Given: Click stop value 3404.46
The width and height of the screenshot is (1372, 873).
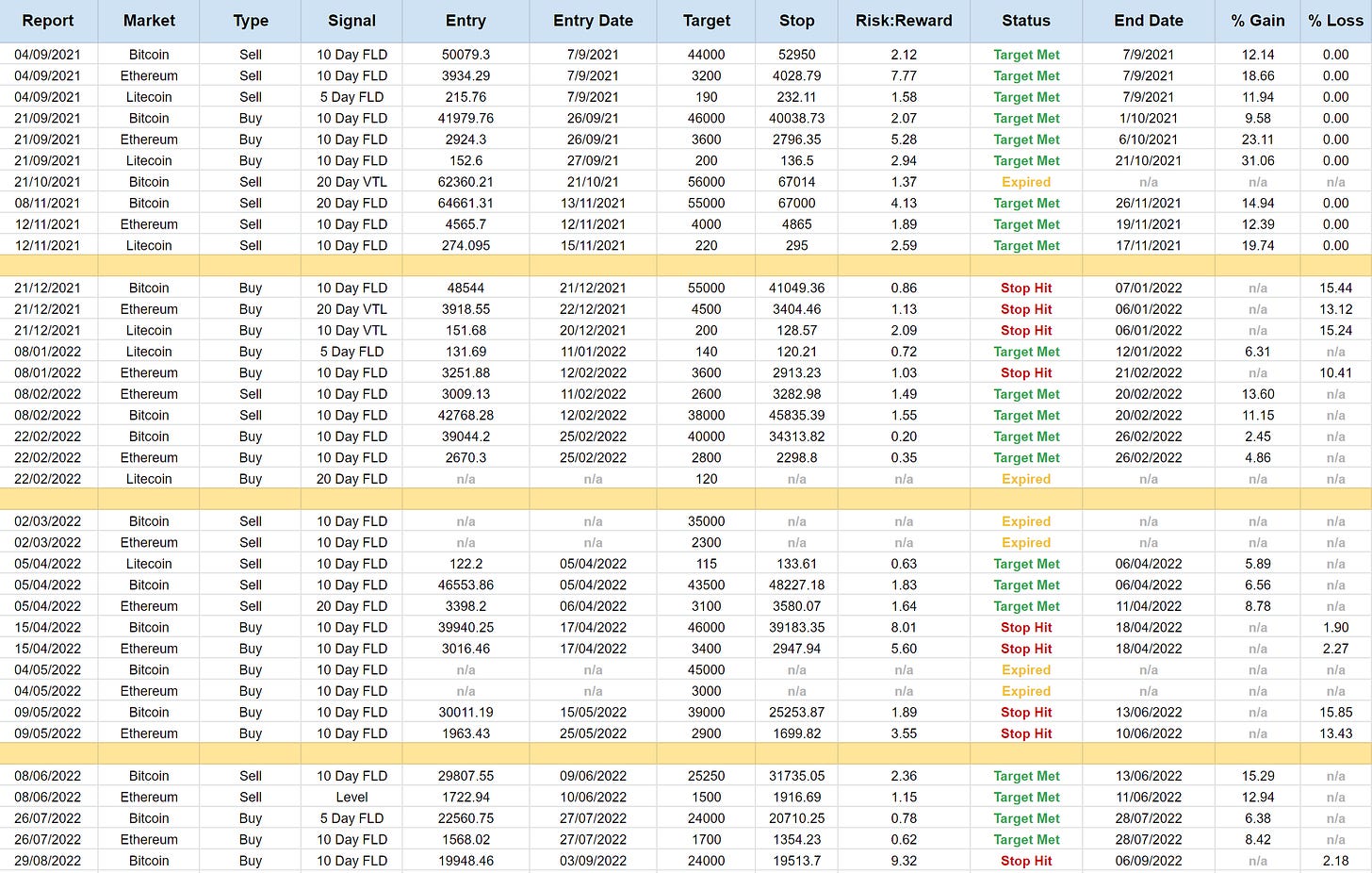Looking at the screenshot, I should tap(796, 309).
